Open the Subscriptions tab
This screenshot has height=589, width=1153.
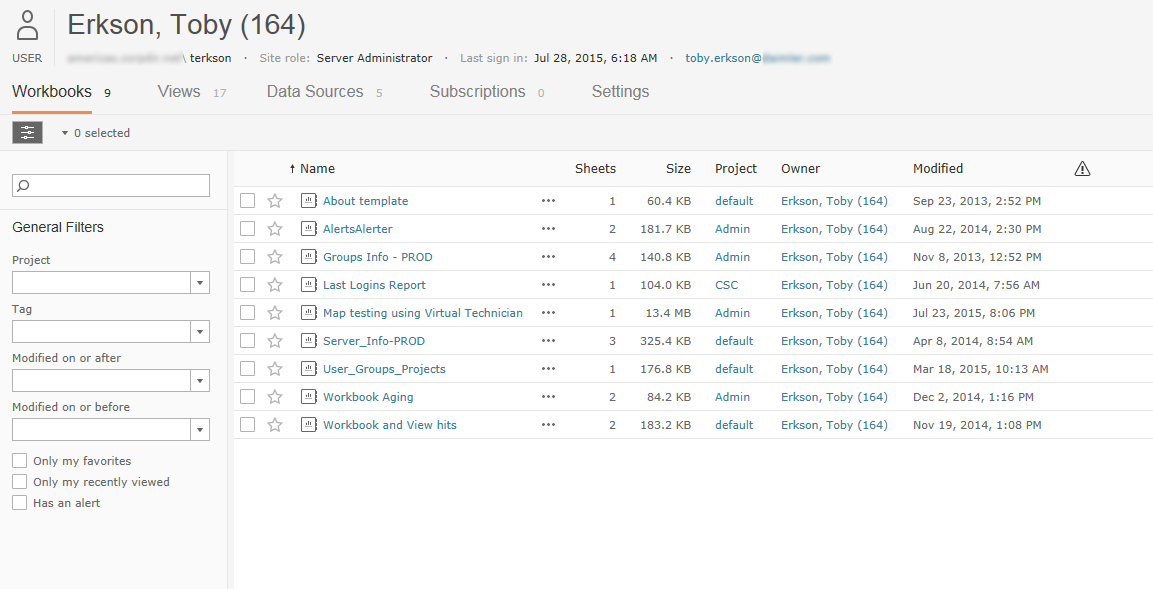click(x=477, y=91)
